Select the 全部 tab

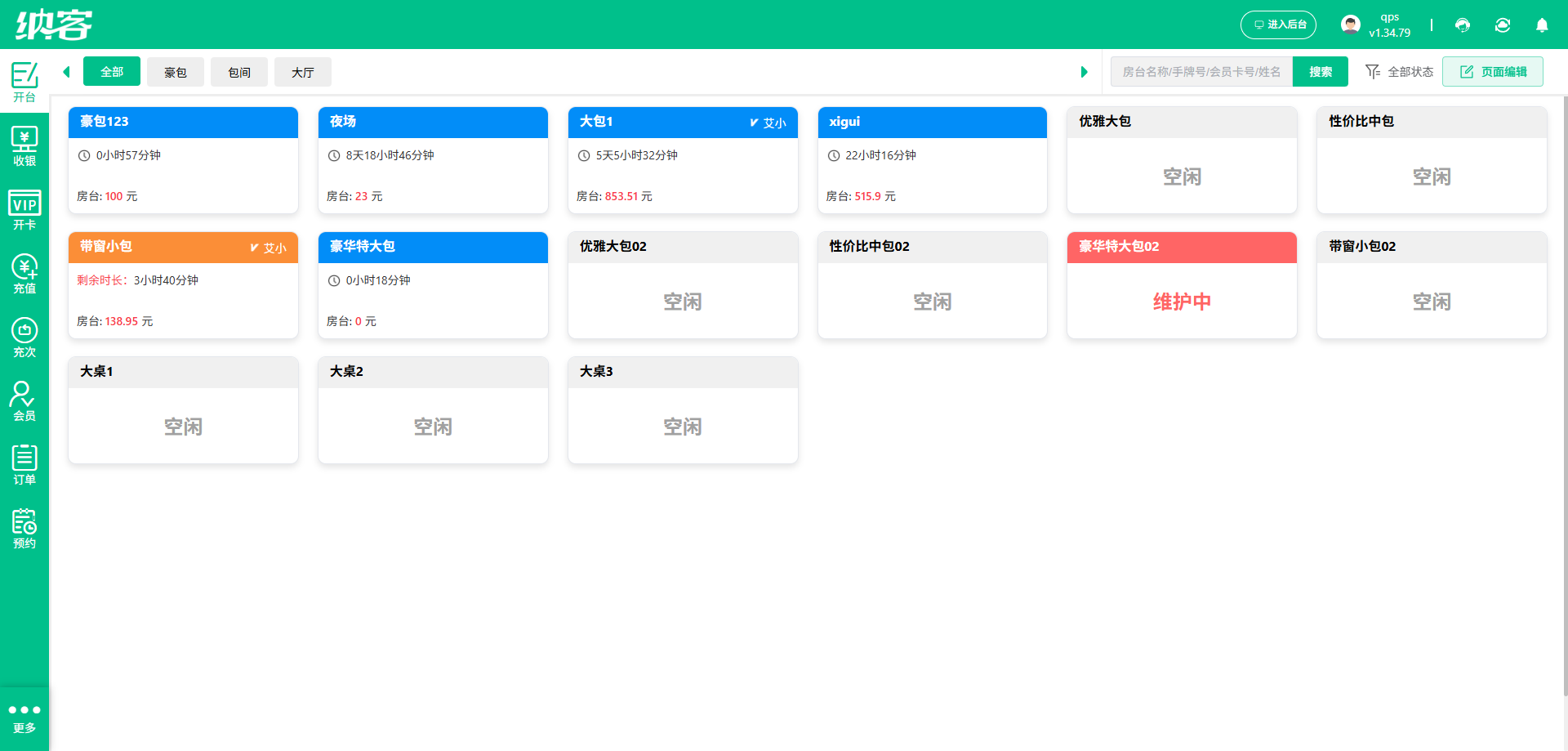pyautogui.click(x=112, y=72)
